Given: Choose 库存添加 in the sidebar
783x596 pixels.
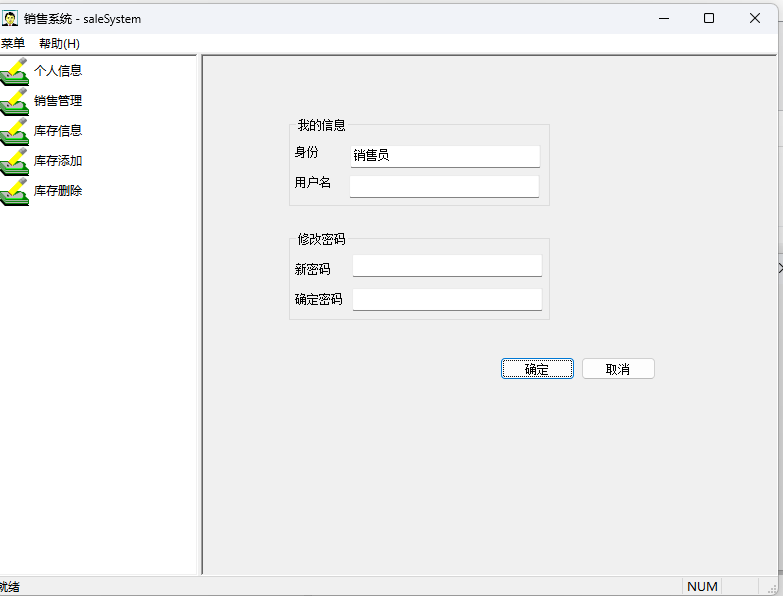Looking at the screenshot, I should coord(58,161).
